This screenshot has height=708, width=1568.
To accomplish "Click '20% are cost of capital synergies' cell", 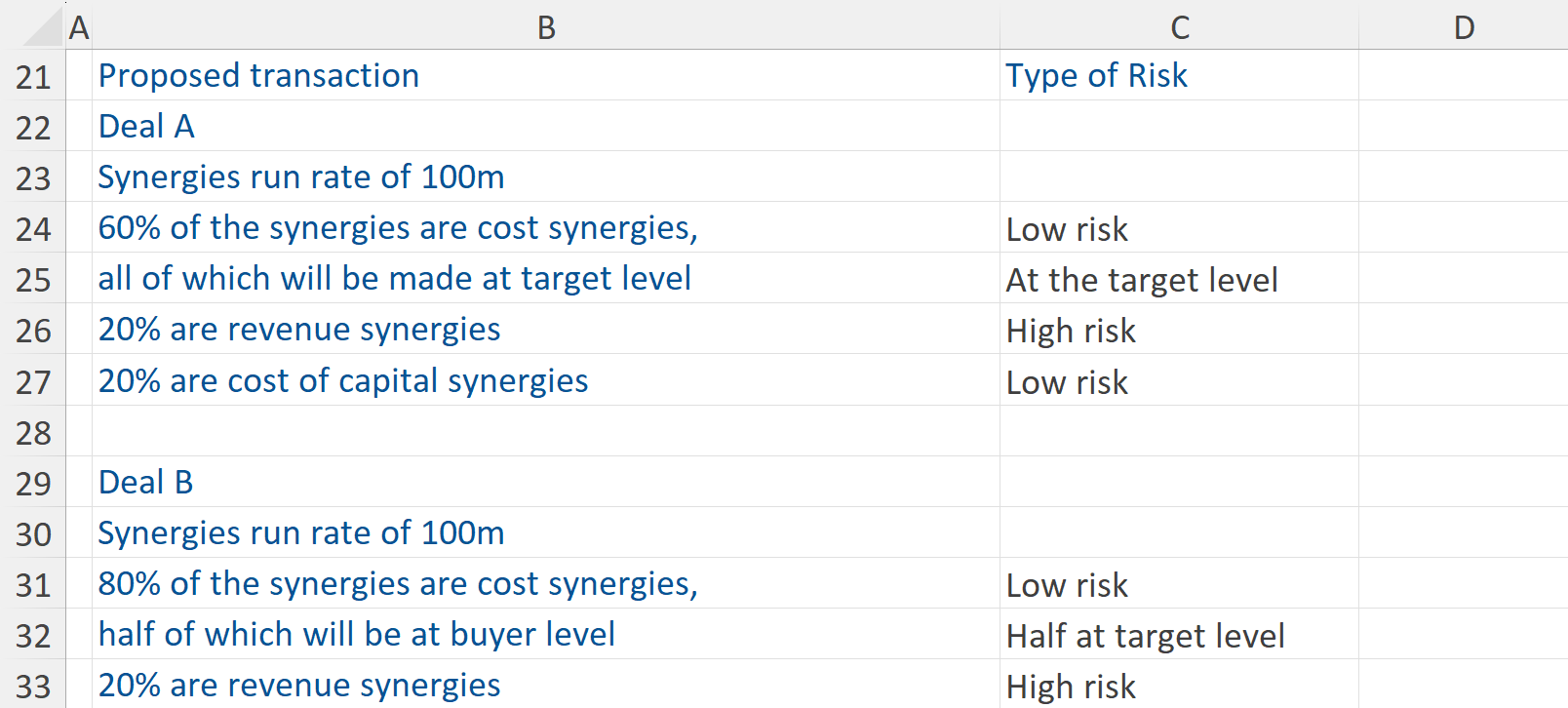I will tap(343, 381).
